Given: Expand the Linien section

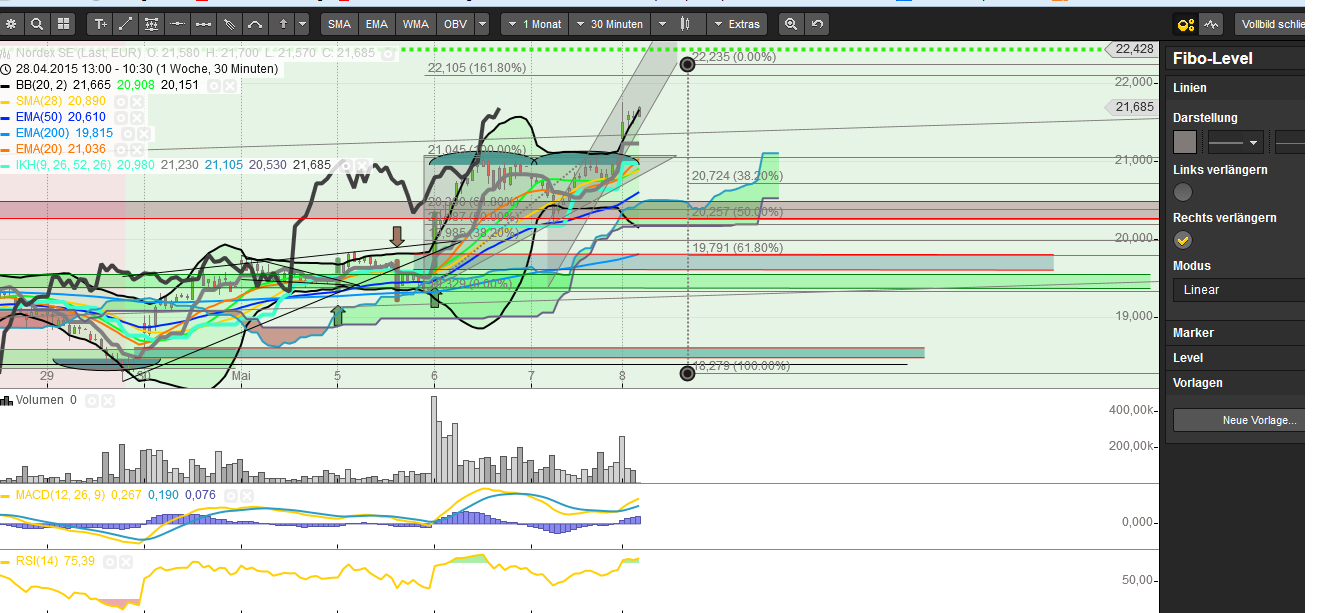Looking at the screenshot, I should 1235,88.
